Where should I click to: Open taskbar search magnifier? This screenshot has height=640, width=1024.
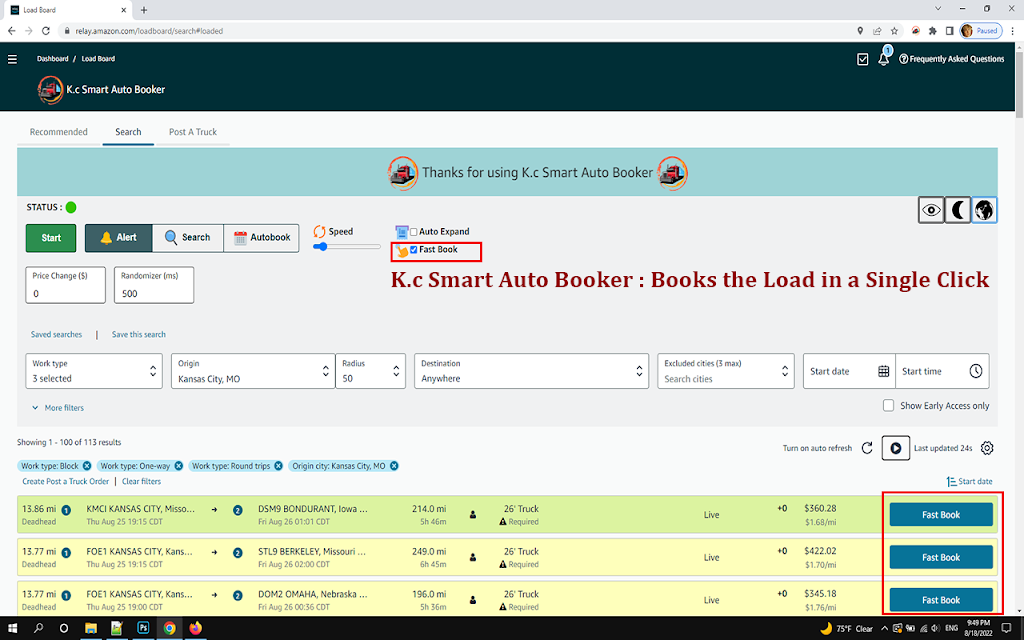pyautogui.click(x=38, y=628)
